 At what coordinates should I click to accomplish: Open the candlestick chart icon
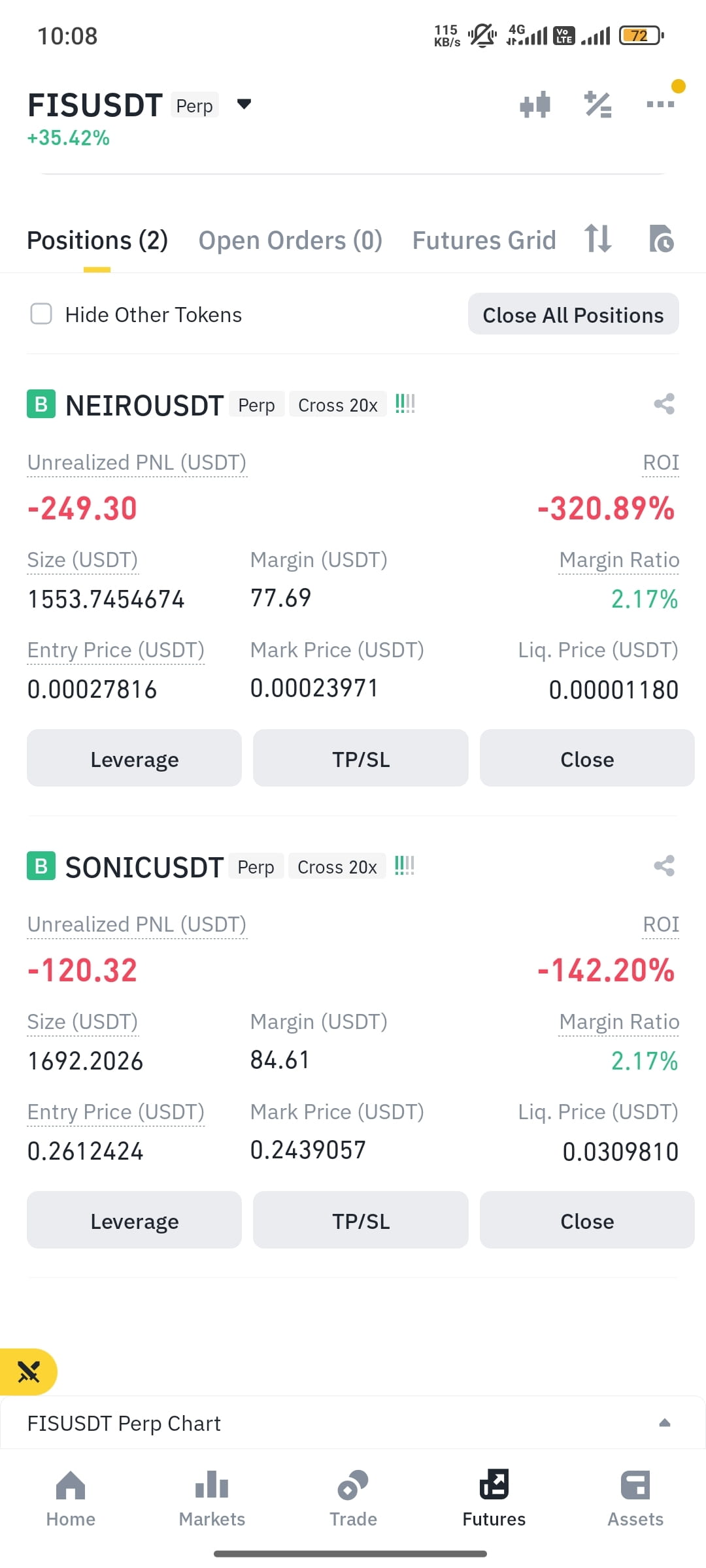coord(535,105)
